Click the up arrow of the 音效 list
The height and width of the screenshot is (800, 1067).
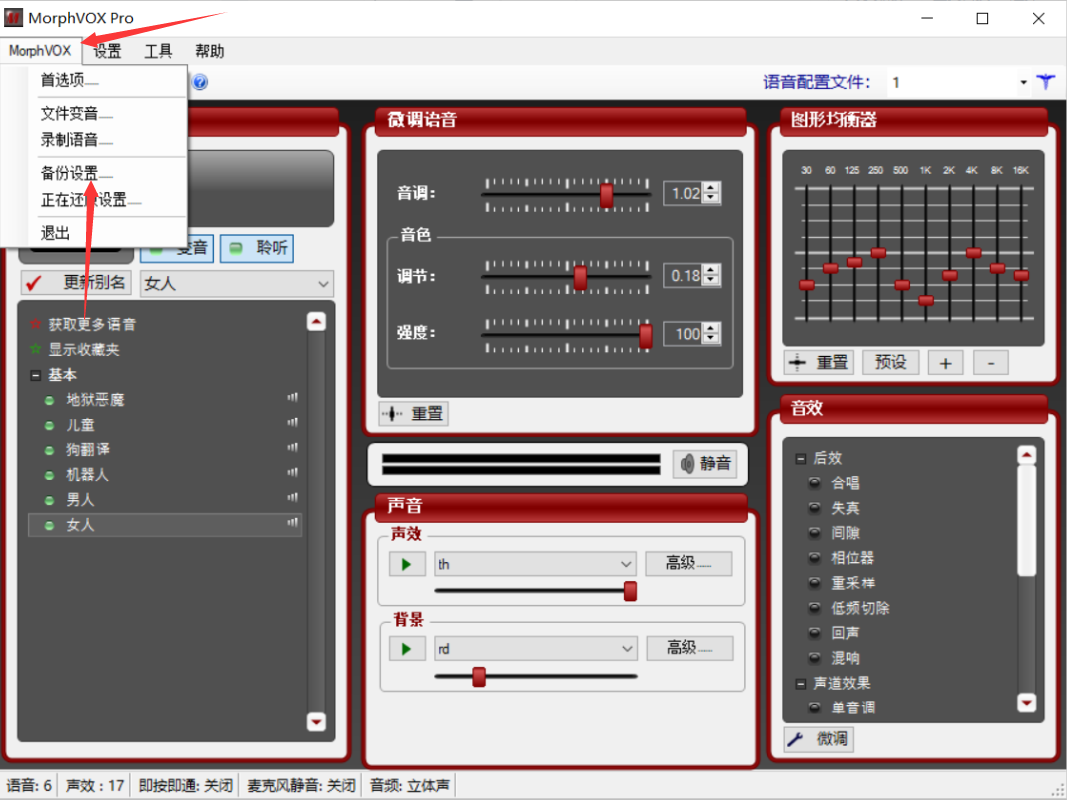pyautogui.click(x=1026, y=454)
